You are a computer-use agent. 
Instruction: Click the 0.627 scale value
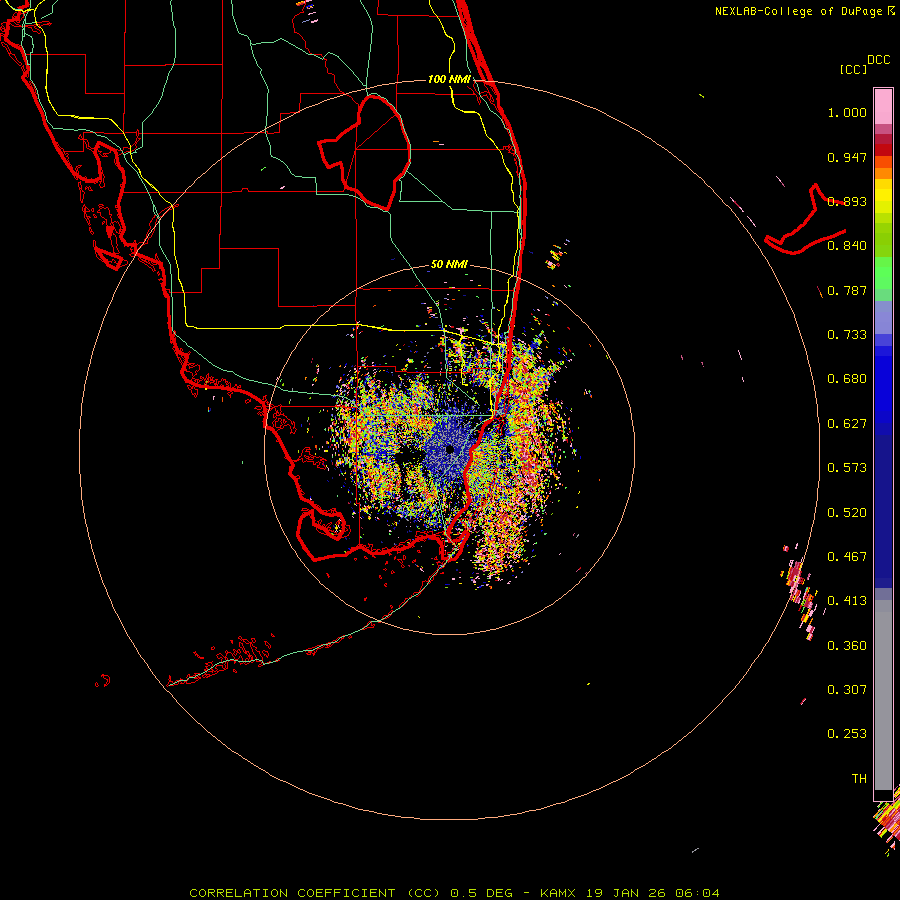click(x=847, y=424)
